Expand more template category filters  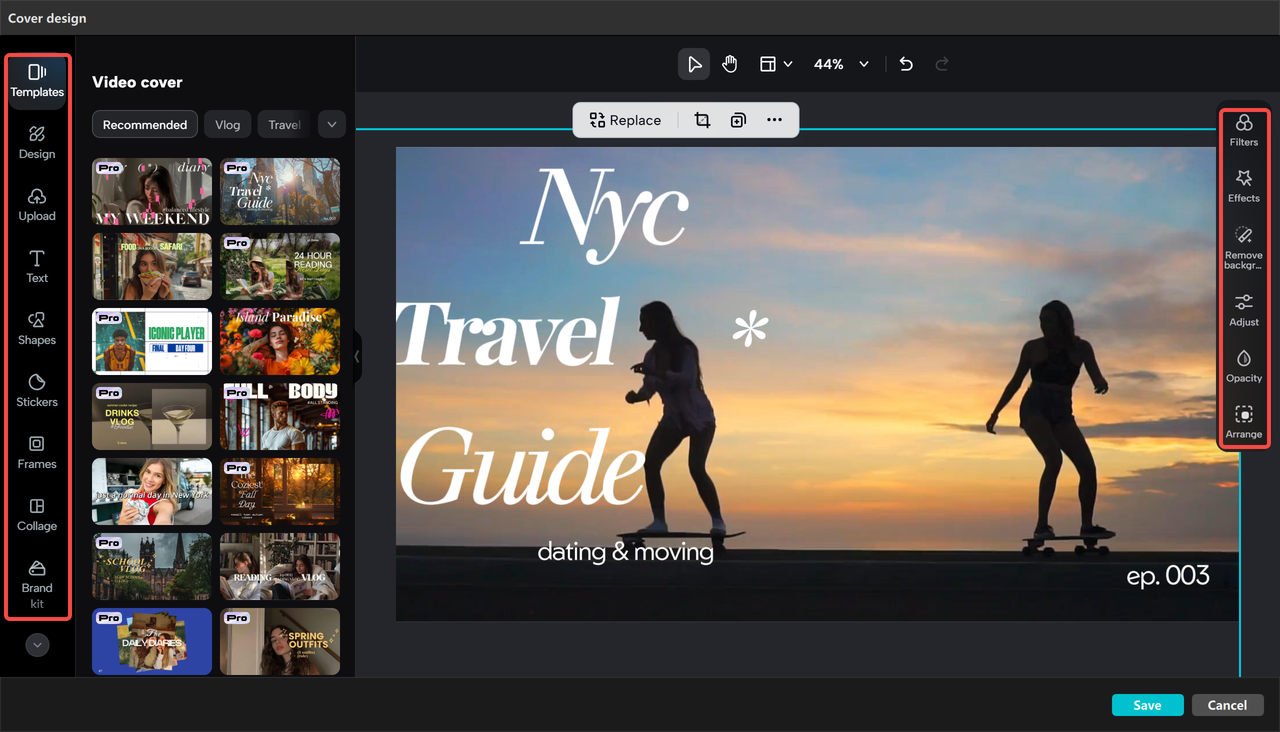(331, 125)
